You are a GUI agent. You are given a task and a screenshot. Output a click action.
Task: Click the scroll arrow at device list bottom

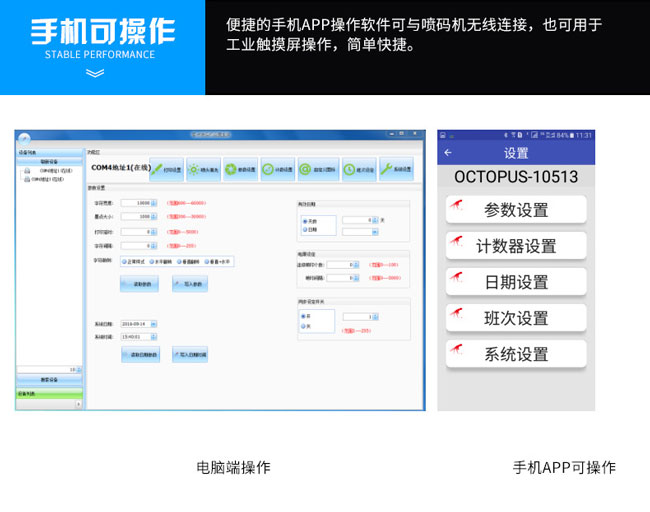[x=78, y=404]
